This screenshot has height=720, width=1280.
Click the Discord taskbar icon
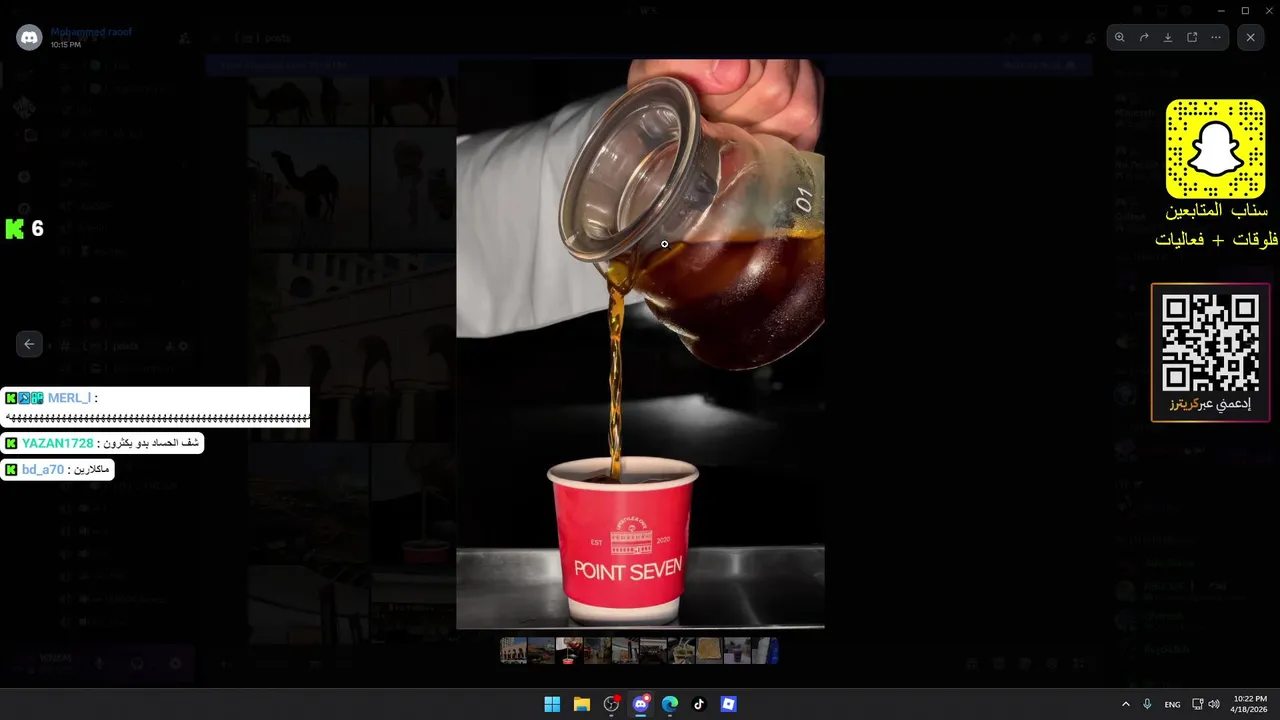coord(640,704)
